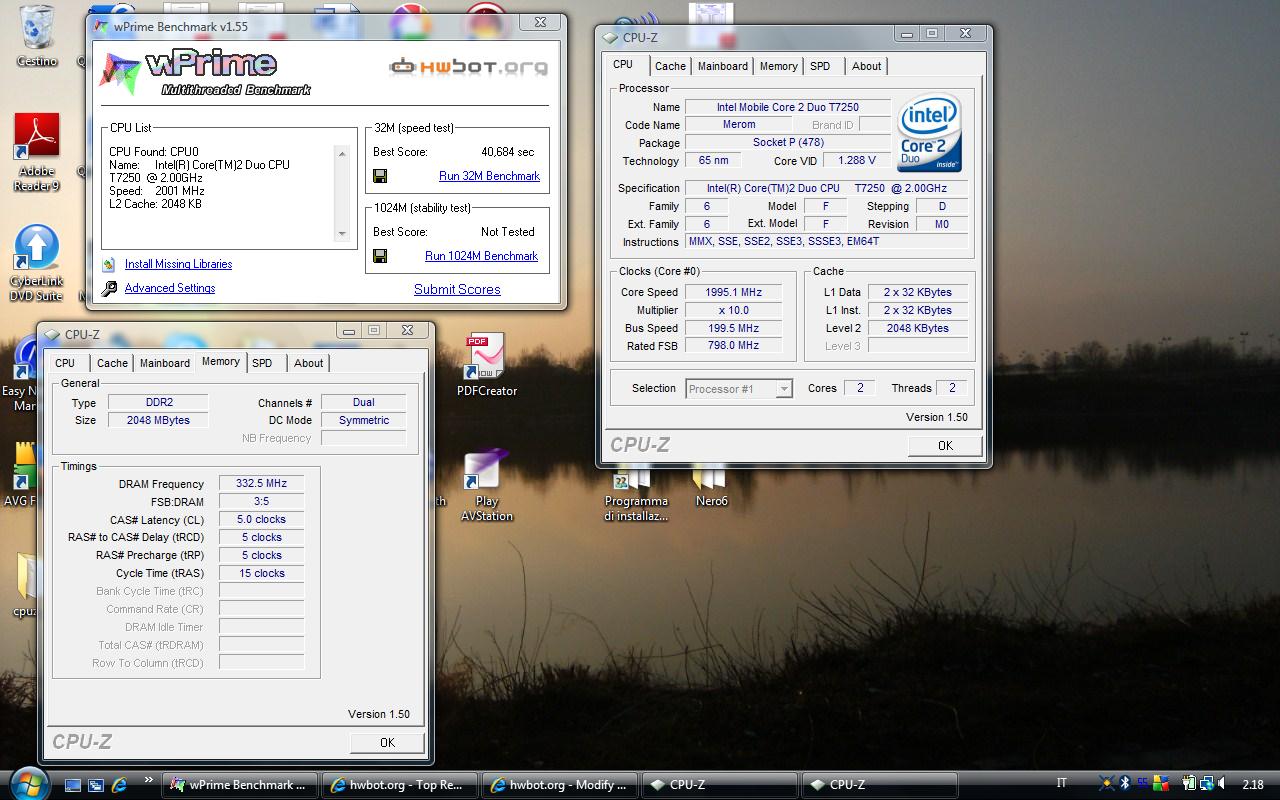
Task: Click the Cycle Time 15 clocks value
Action: (261, 573)
